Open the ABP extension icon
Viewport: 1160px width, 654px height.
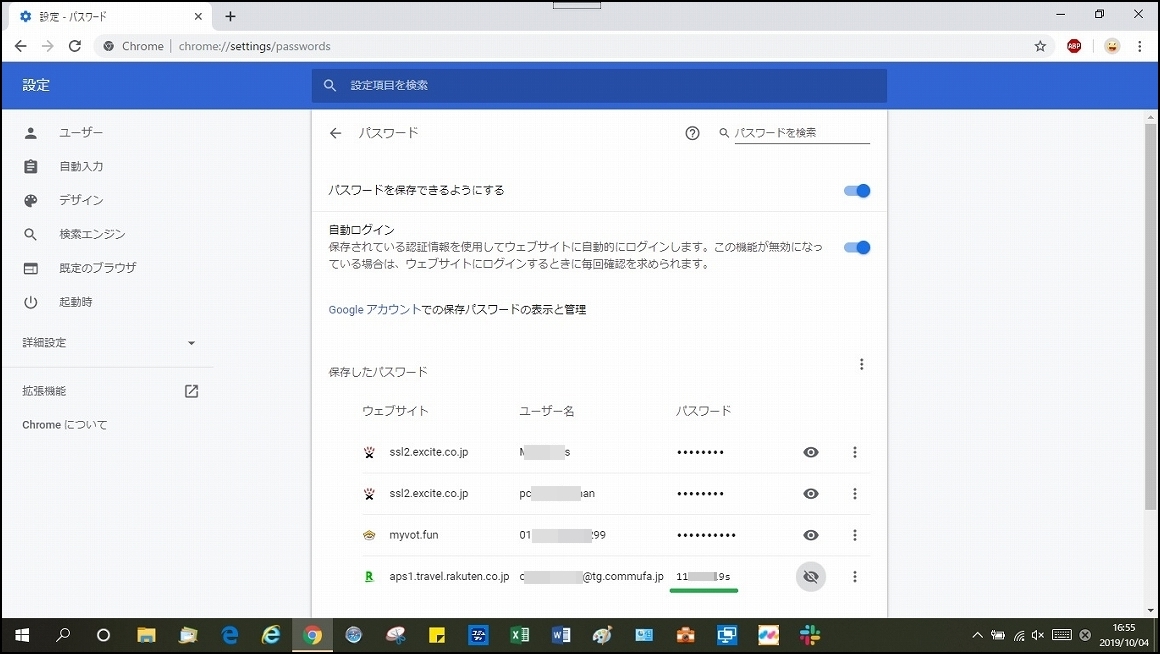[x=1074, y=46]
